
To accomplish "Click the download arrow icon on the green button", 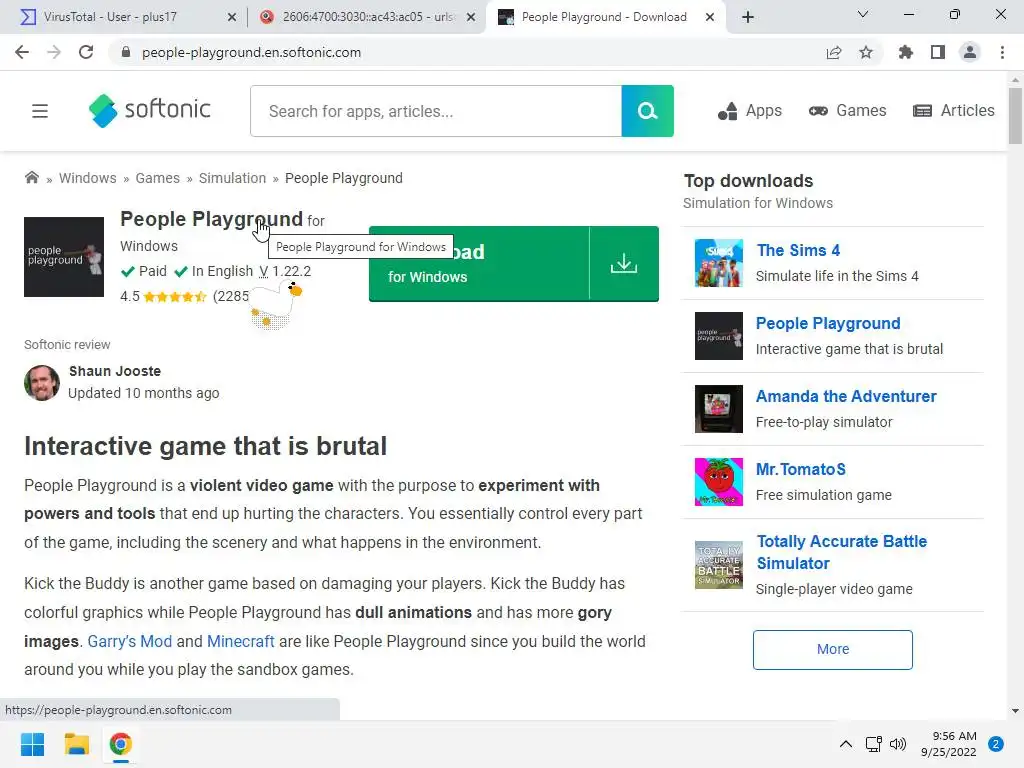I will 624,264.
